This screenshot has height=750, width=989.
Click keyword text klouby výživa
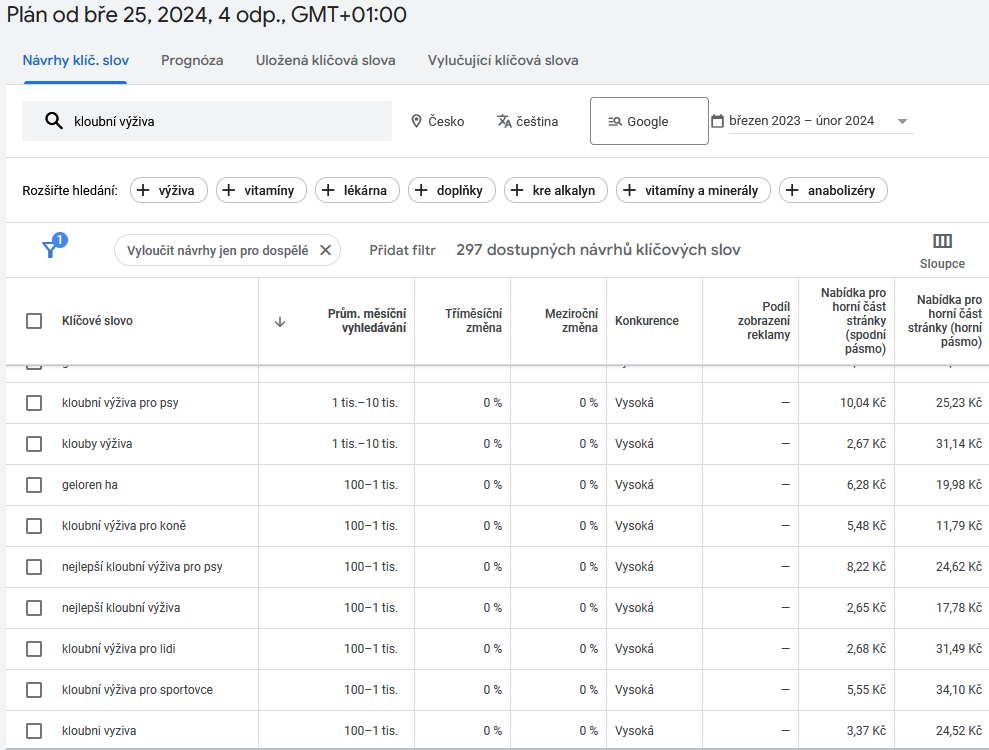click(97, 444)
